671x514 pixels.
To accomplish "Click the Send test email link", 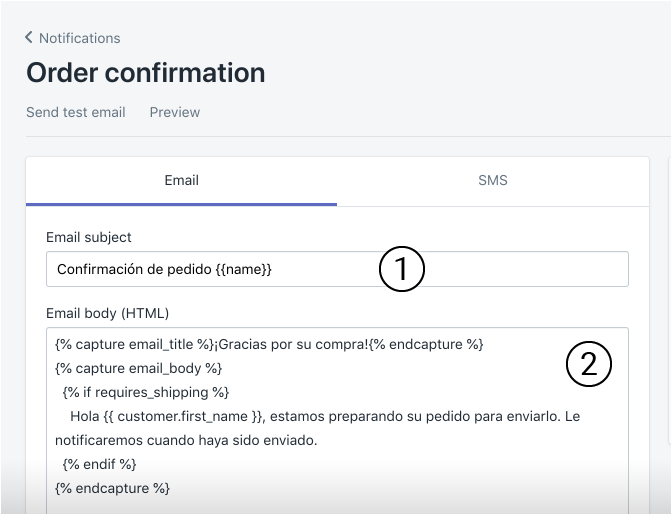I will pos(76,112).
